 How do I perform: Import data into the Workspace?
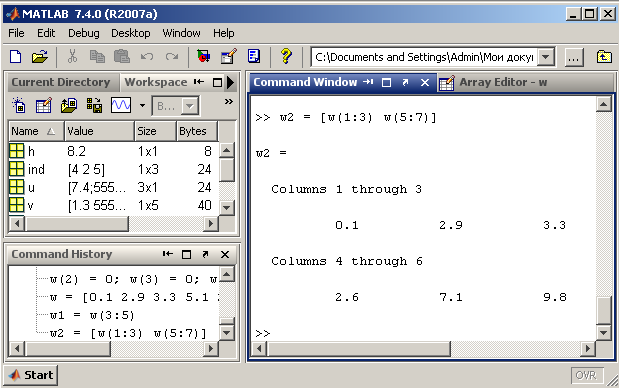tap(69, 105)
